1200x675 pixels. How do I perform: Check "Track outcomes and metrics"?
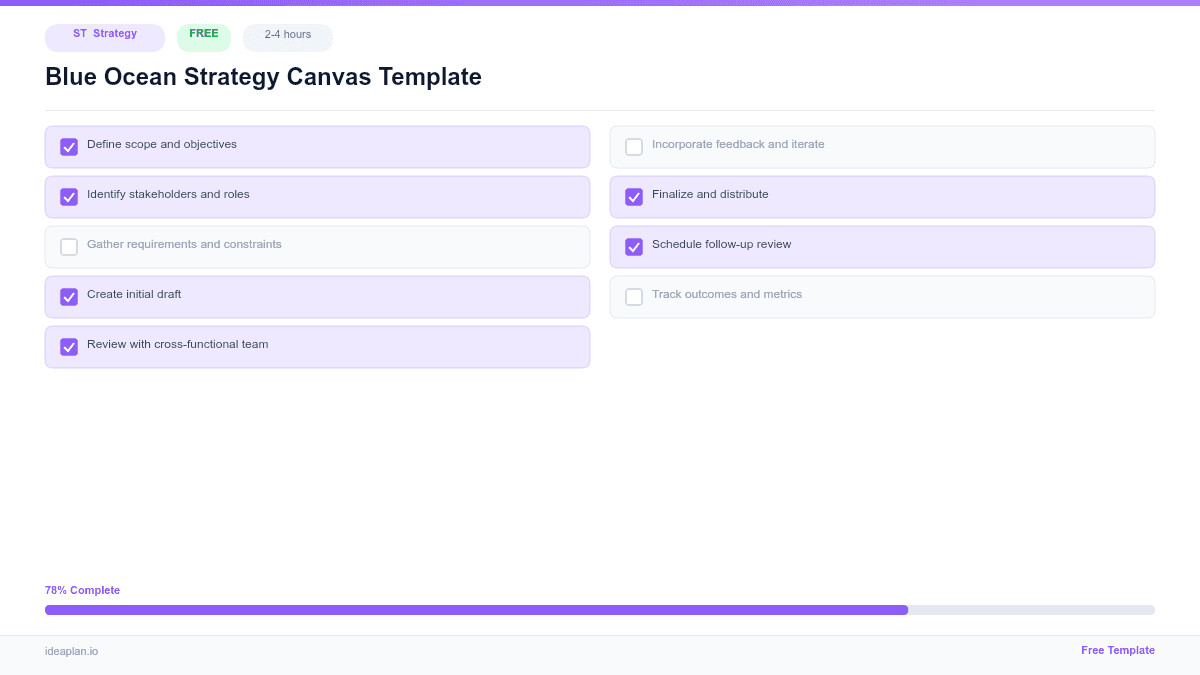pos(633,296)
